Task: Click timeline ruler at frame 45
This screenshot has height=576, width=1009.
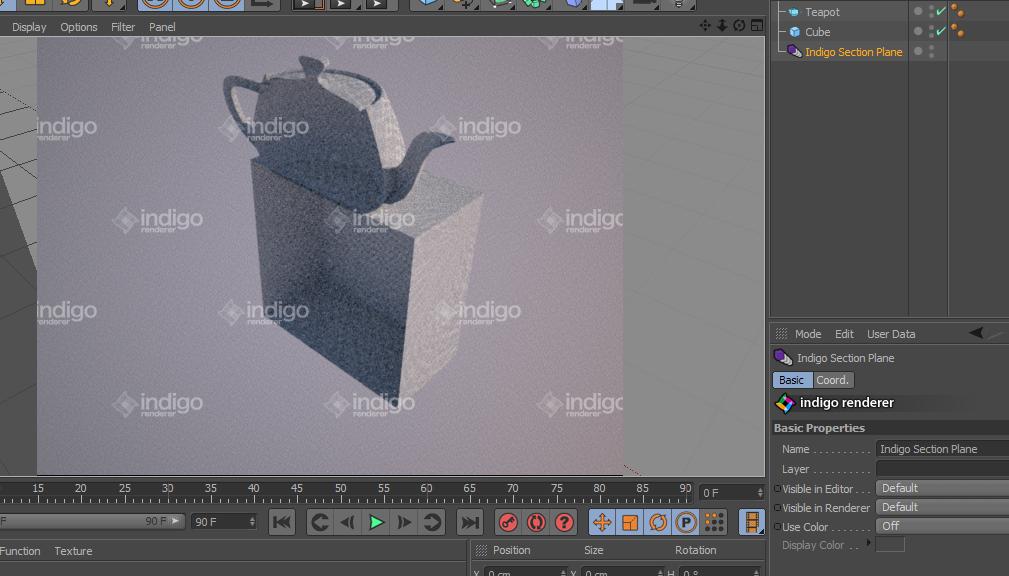Action: (297, 488)
